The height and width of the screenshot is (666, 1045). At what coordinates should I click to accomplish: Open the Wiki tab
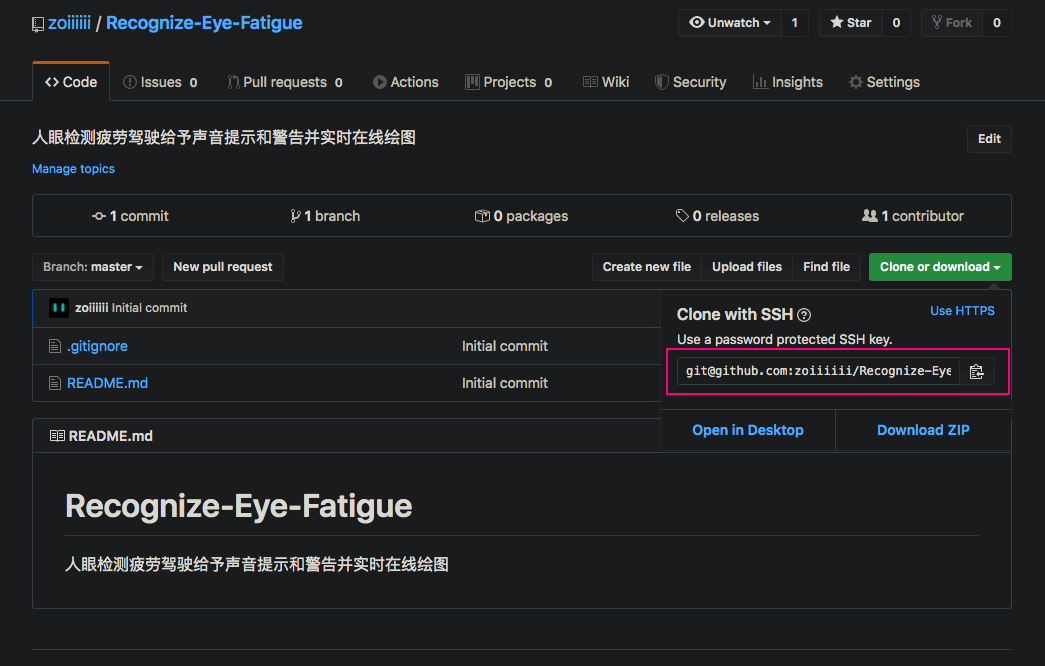click(x=606, y=82)
